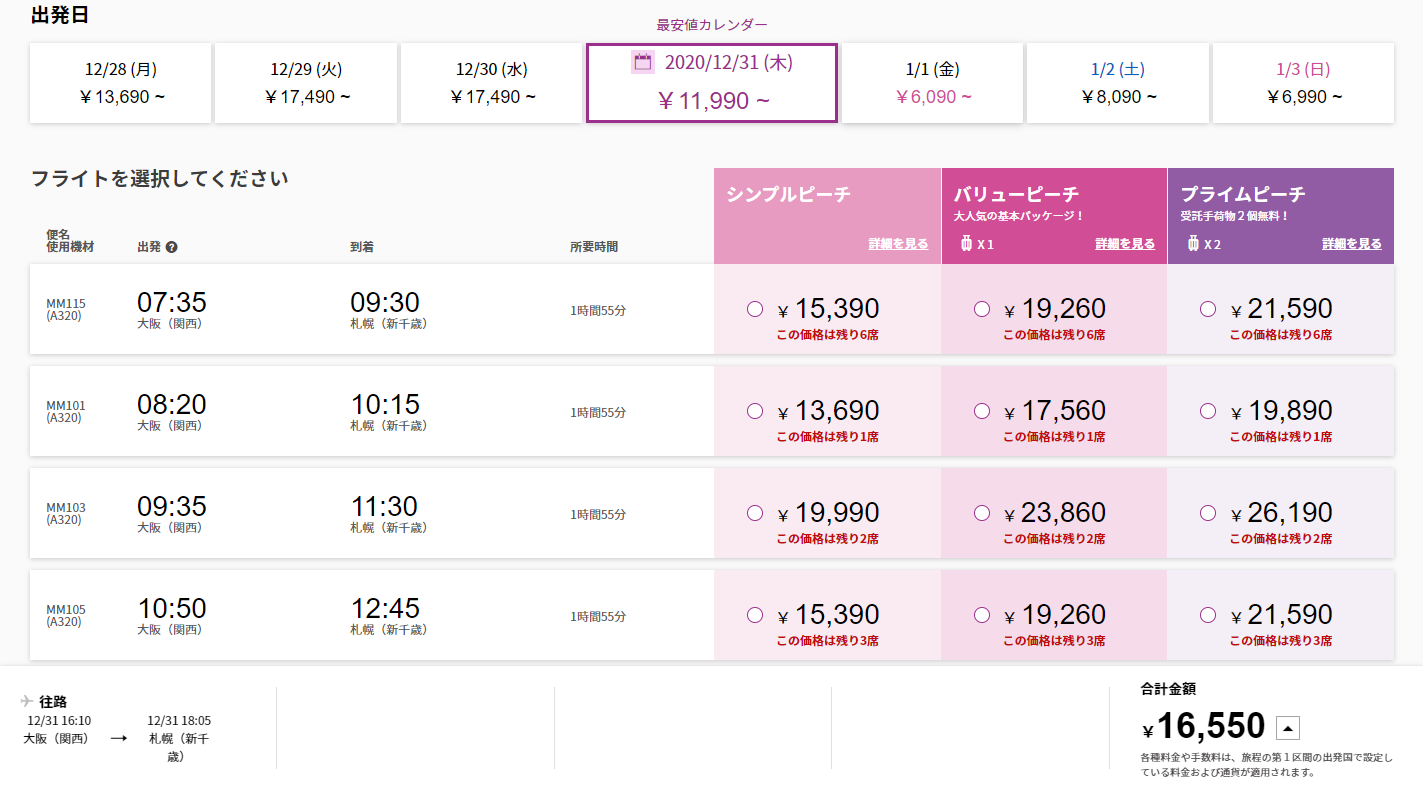Choose the 12/30 (水) departure date
This screenshot has width=1423, height=789.
[492, 83]
